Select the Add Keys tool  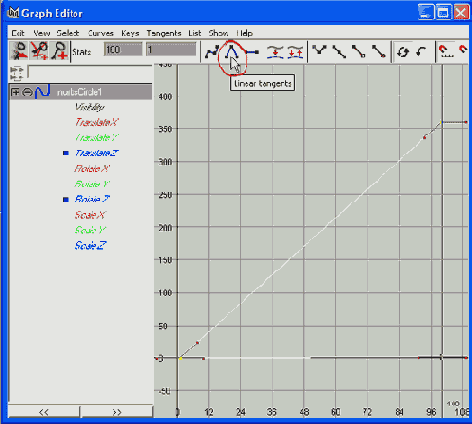coord(59,51)
